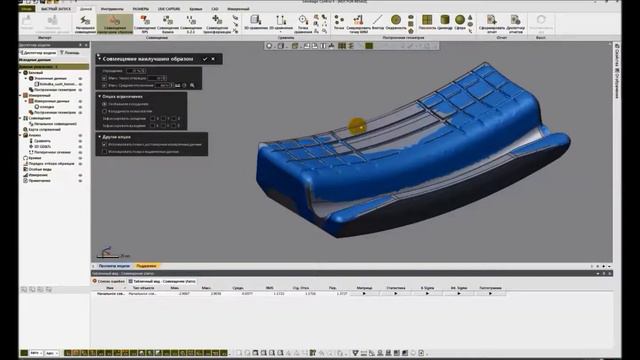Toggle visibility eye for Эталонные данные row
This screenshot has width=640, height=360.
pos(80,78)
